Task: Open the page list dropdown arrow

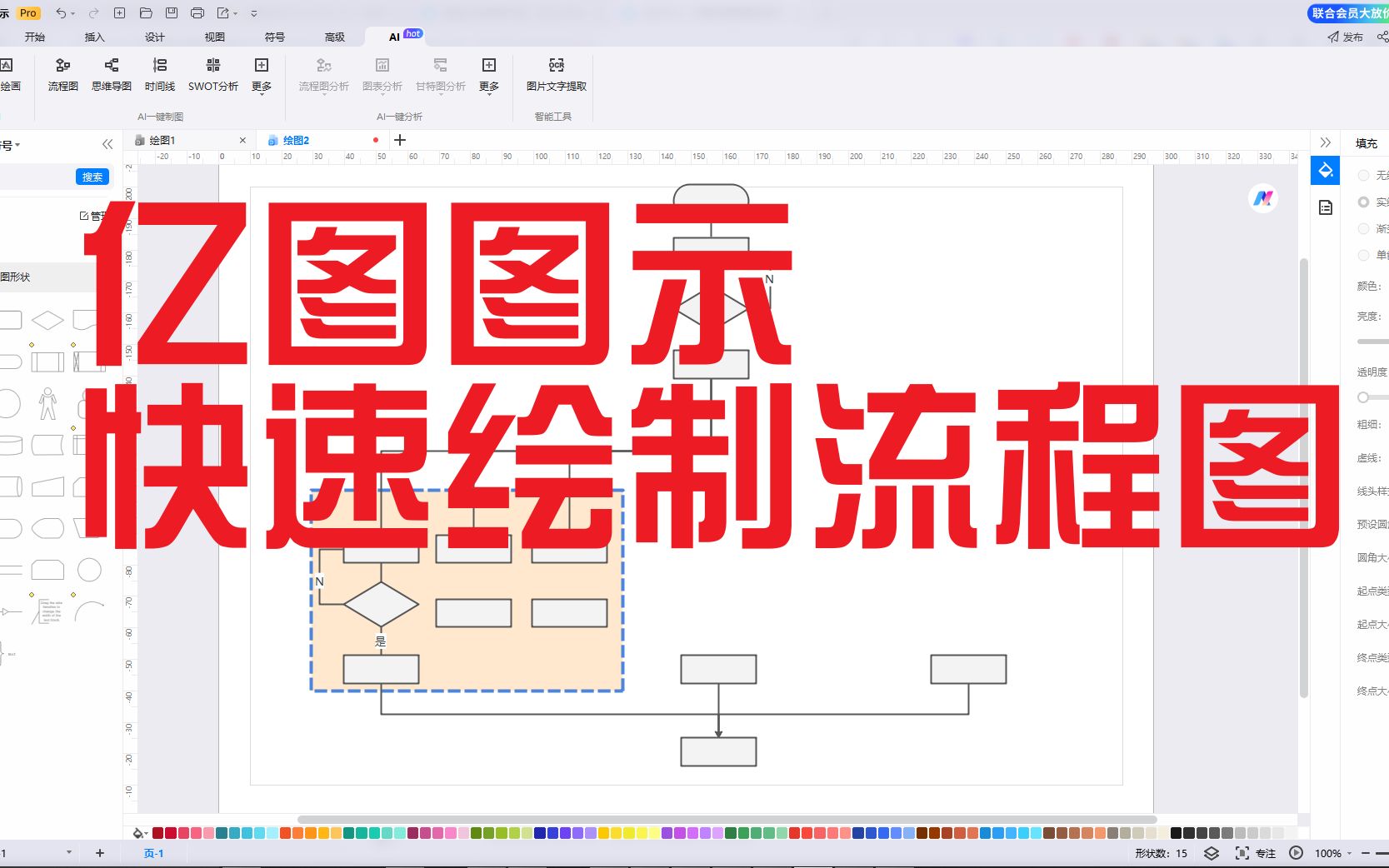Action: 69,853
